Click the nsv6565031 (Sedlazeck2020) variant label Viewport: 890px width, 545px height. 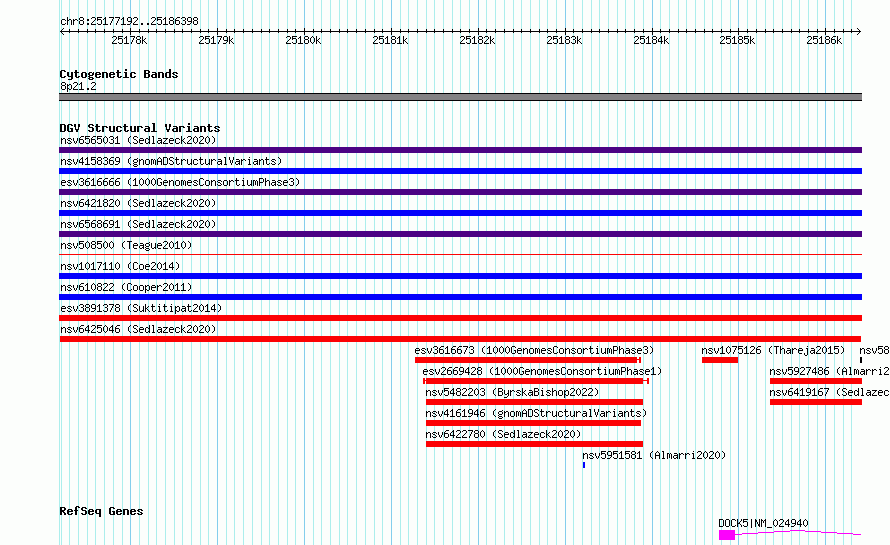click(x=138, y=140)
